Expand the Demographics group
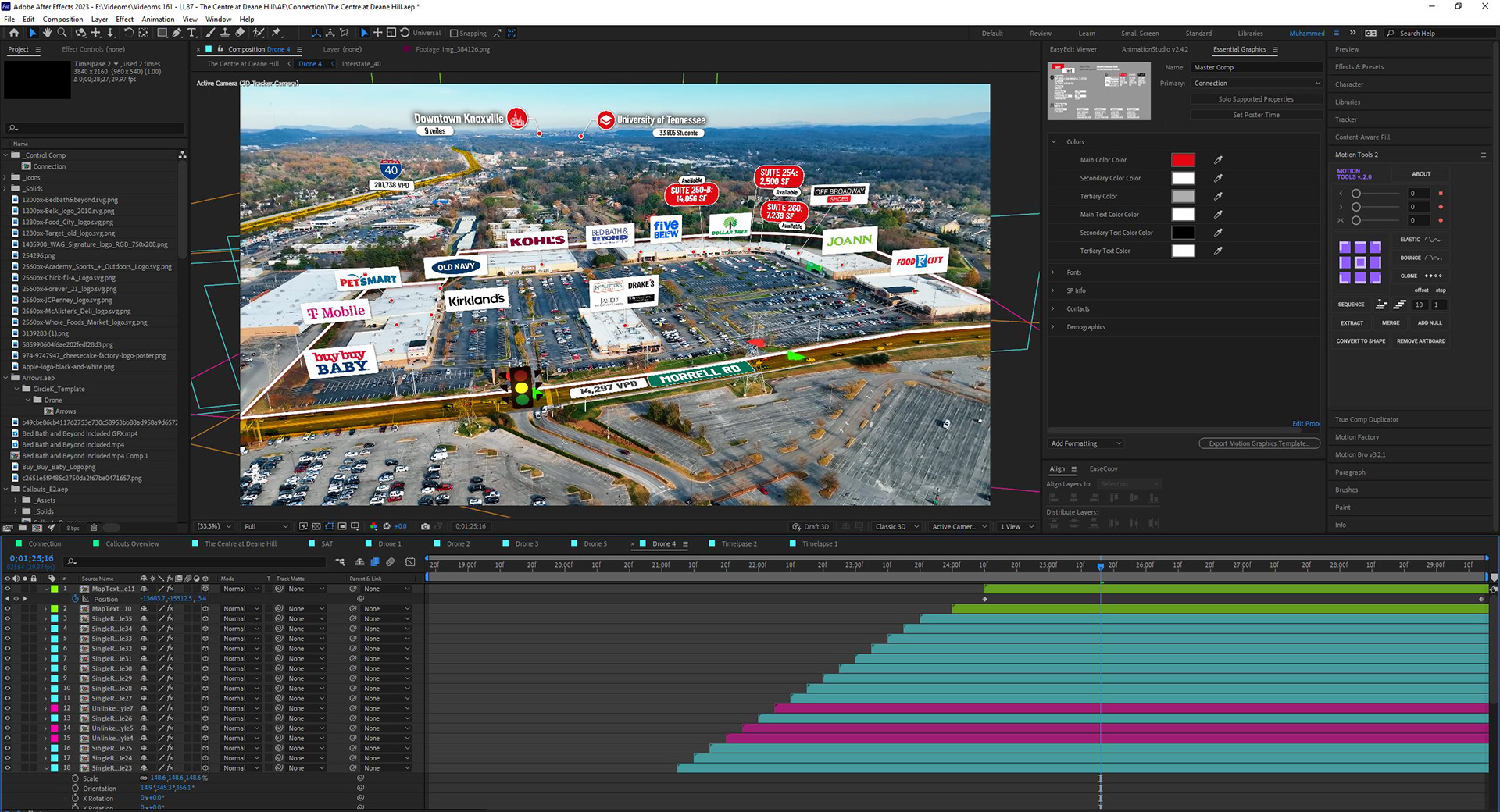The height and width of the screenshot is (812, 1500). (1053, 327)
